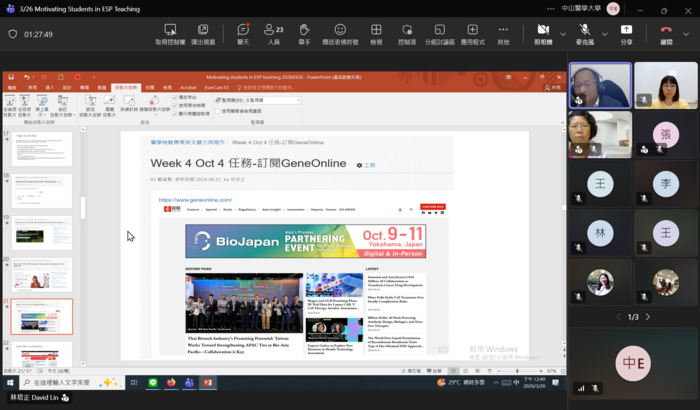Go to next page of participant videos
The width and height of the screenshot is (700, 410).
click(647, 317)
